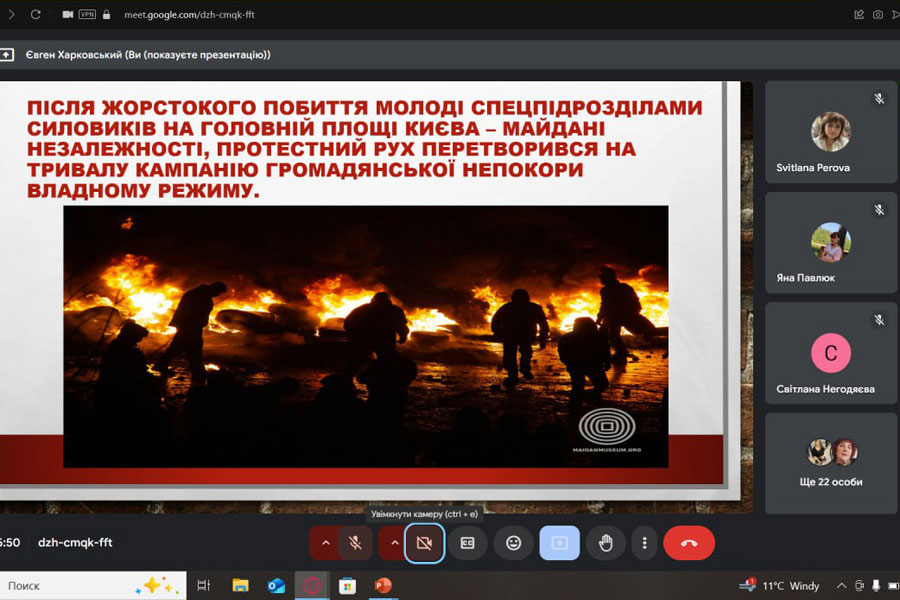
Task: Open Outlook from the taskbar
Action: coord(276,586)
